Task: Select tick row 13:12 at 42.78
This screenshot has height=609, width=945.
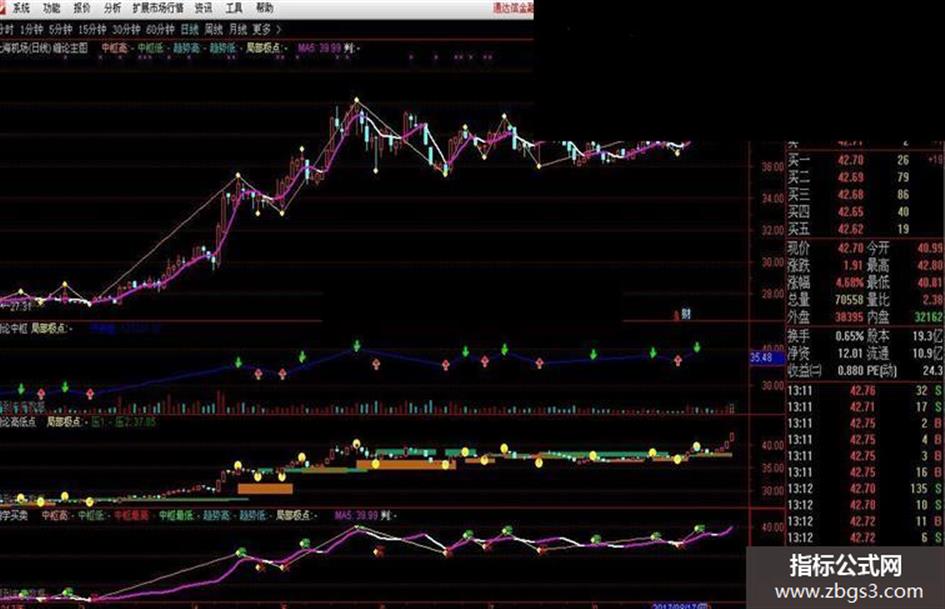Action: [x=865, y=505]
